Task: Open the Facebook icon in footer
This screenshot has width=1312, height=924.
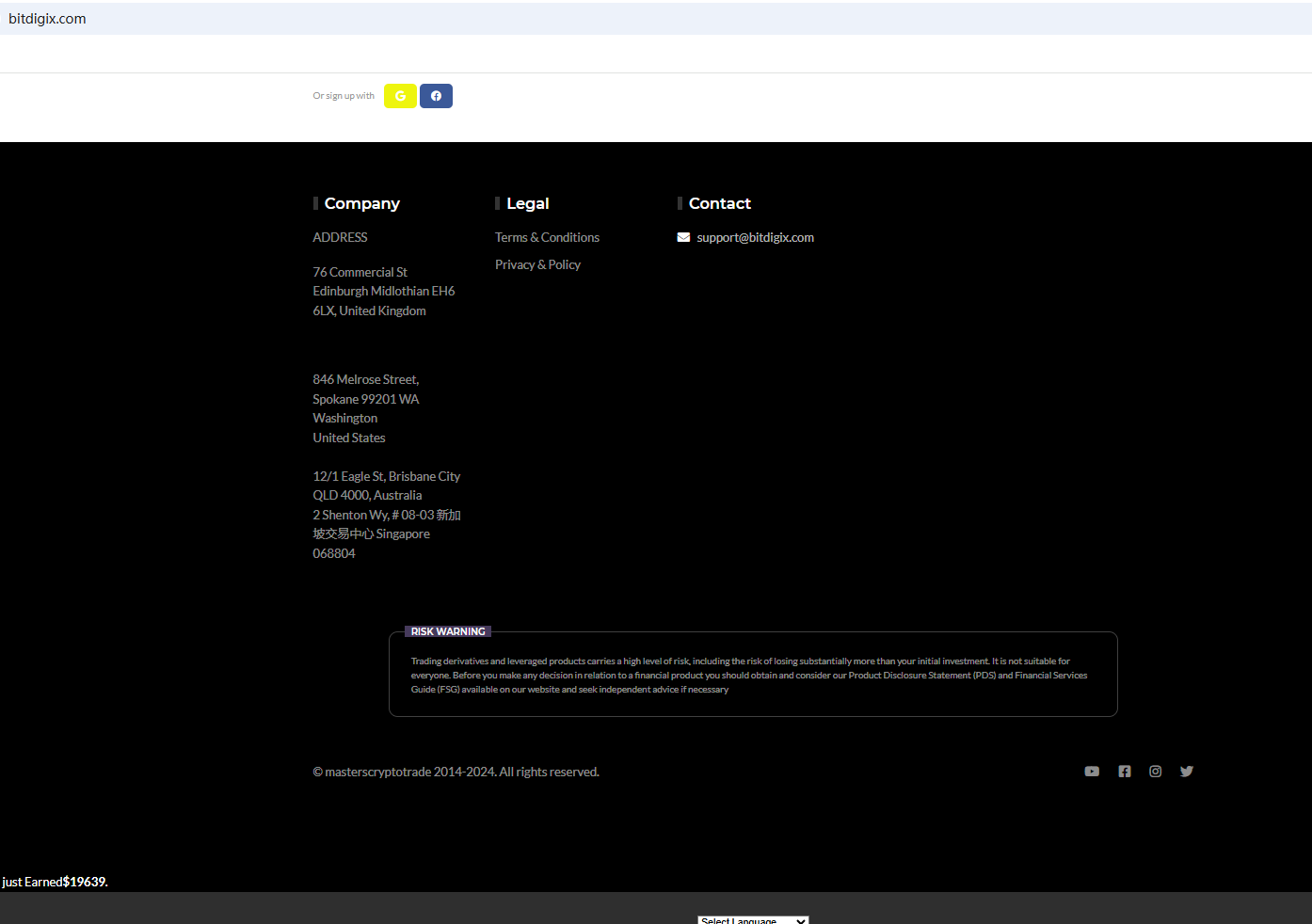Action: [1124, 772]
